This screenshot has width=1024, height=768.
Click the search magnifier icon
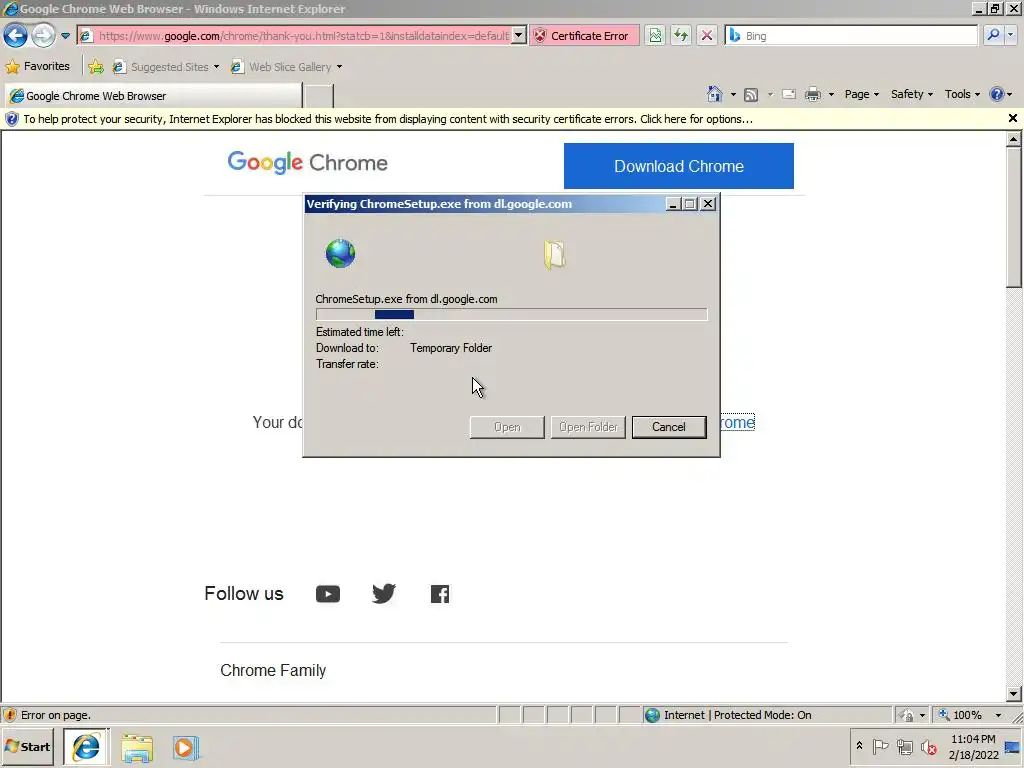[993, 36]
